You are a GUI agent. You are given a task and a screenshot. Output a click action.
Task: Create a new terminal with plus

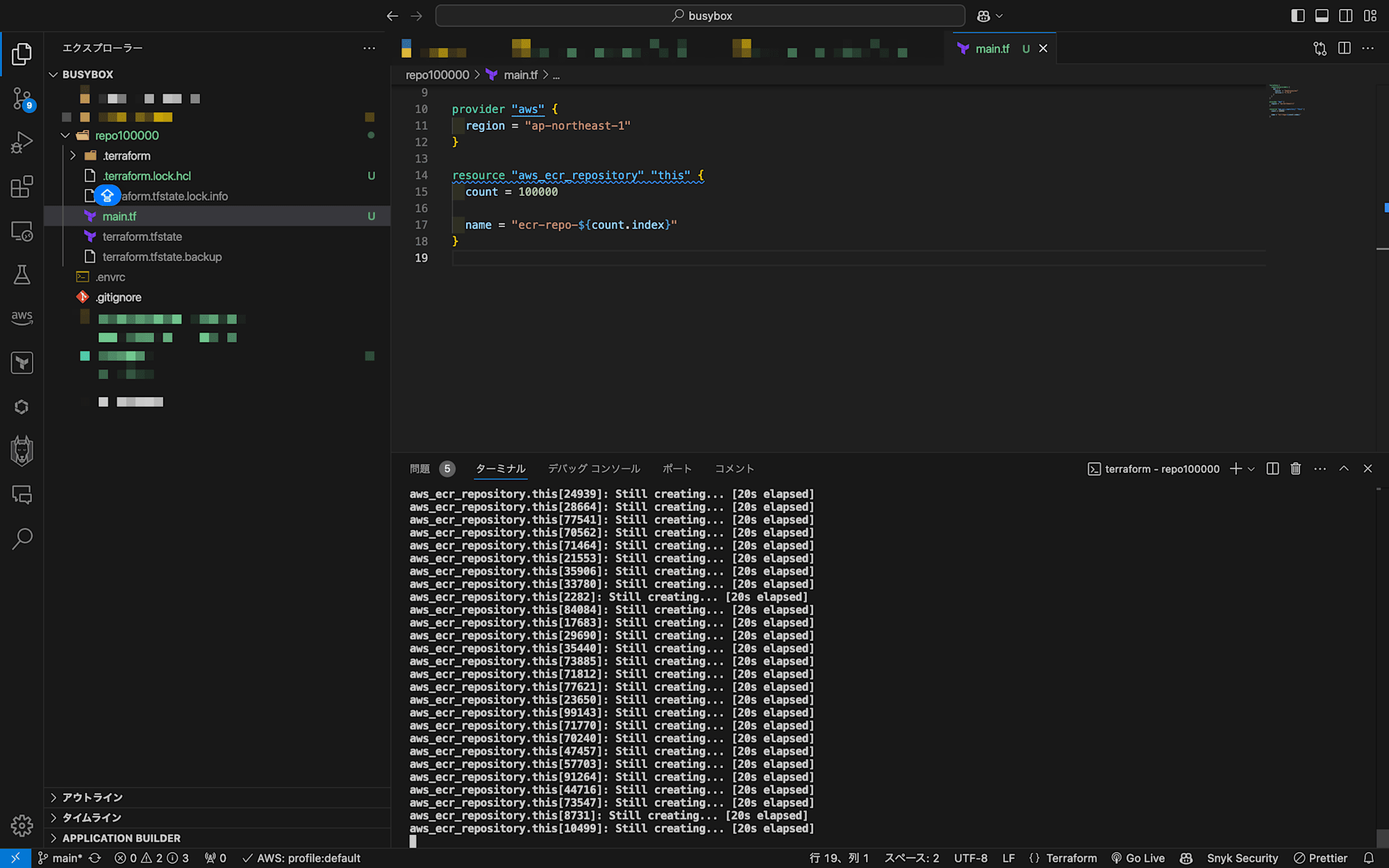tap(1236, 469)
